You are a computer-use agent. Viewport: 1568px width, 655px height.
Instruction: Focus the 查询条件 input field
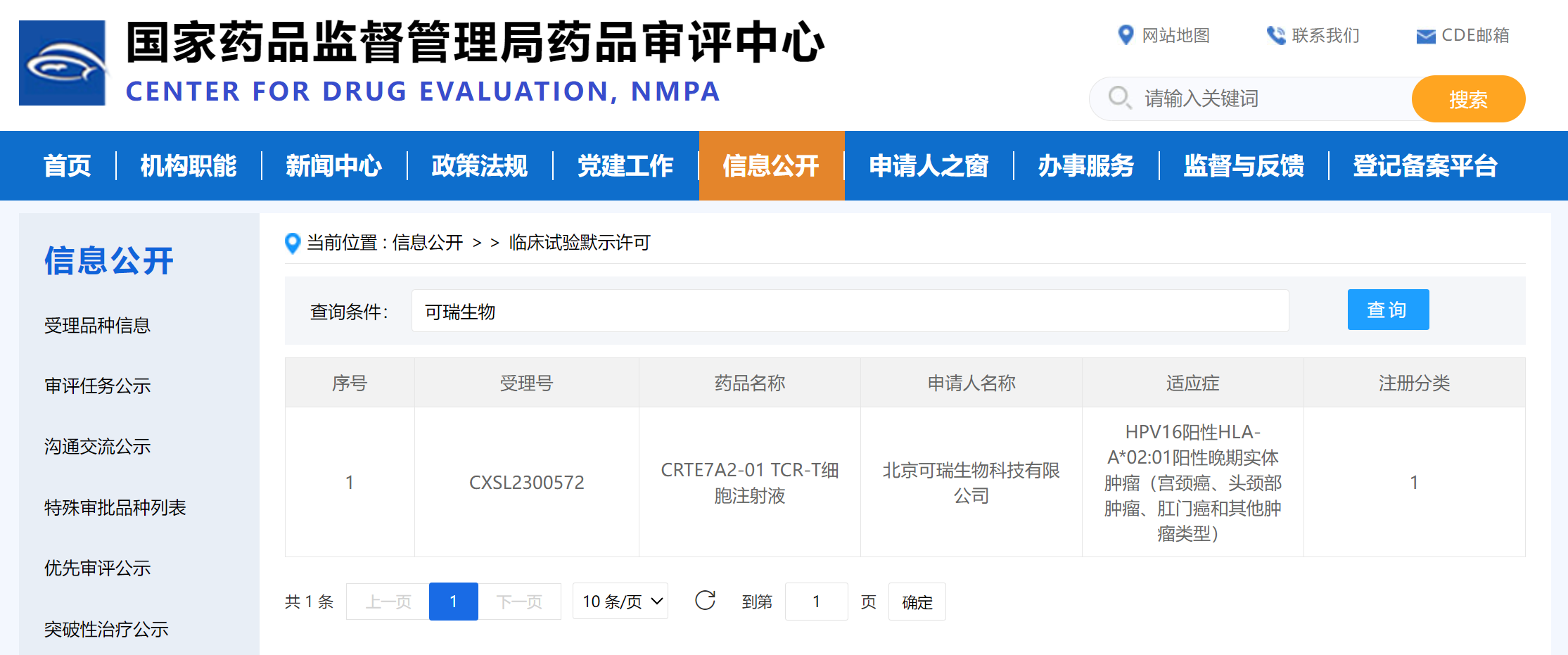(x=849, y=311)
